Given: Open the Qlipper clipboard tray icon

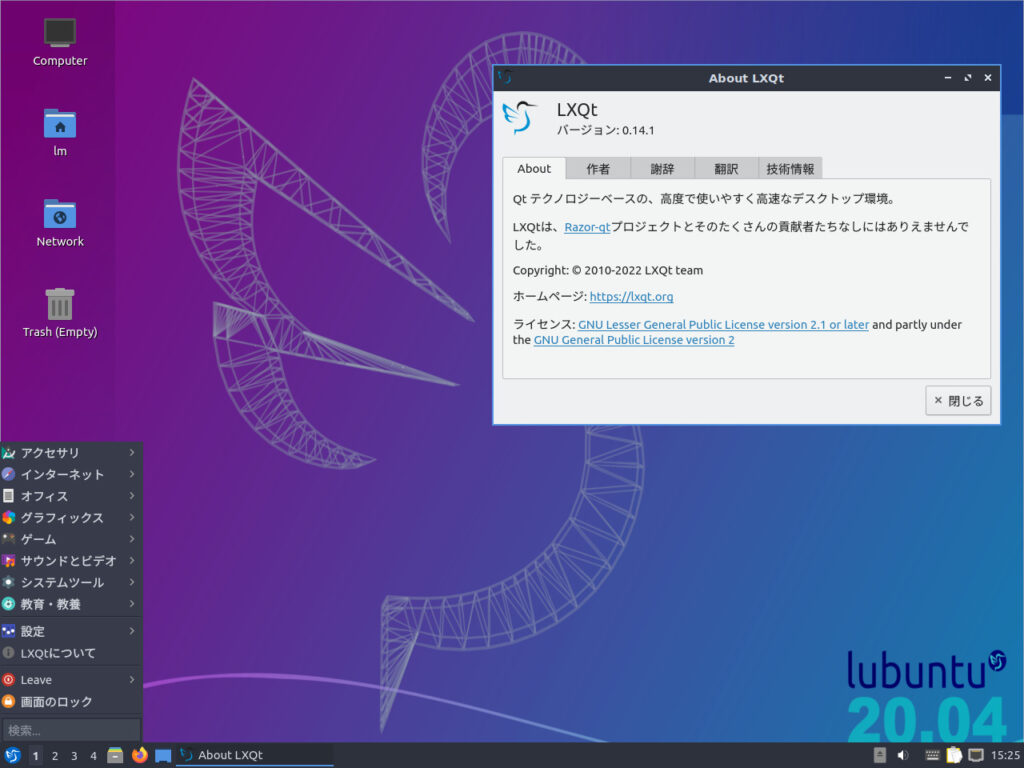Looking at the screenshot, I should click(953, 755).
